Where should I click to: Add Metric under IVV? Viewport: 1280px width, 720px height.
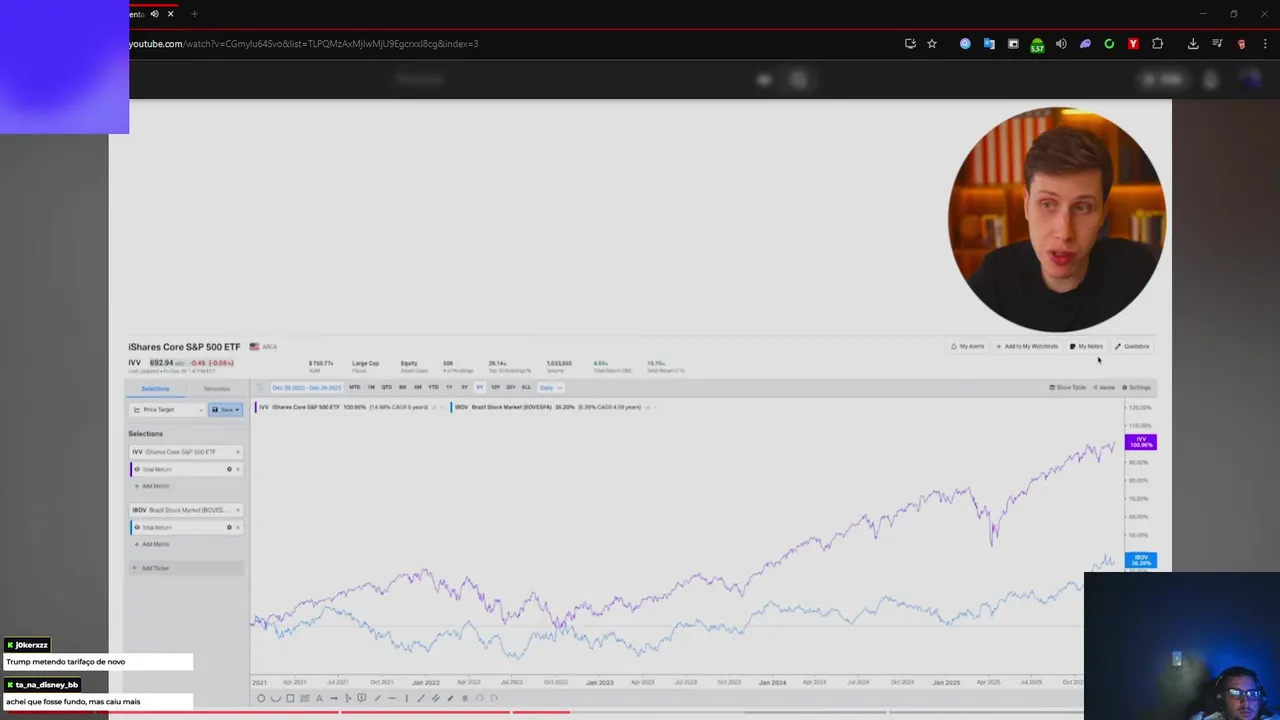click(152, 486)
